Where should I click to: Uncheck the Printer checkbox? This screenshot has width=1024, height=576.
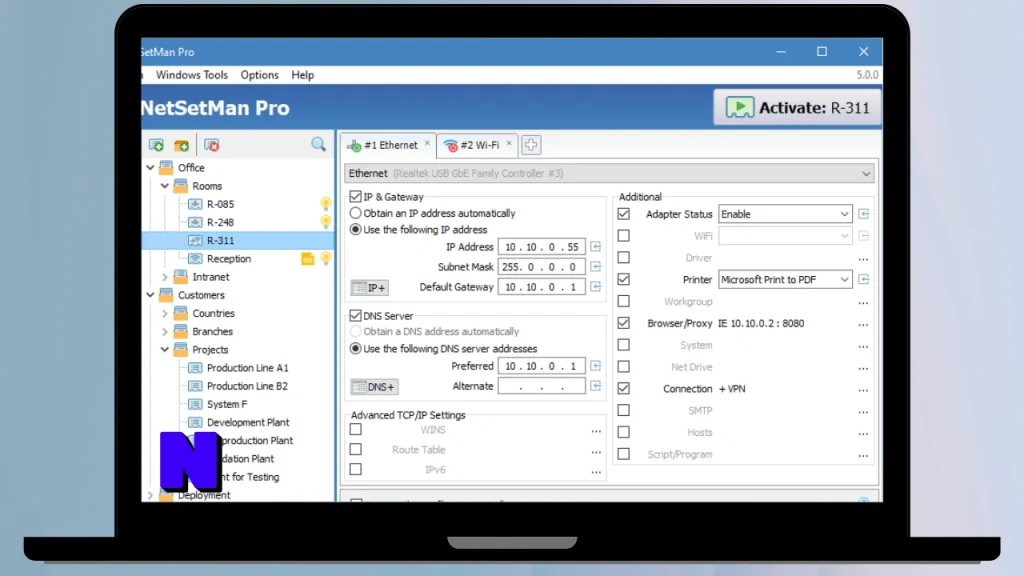coord(624,279)
